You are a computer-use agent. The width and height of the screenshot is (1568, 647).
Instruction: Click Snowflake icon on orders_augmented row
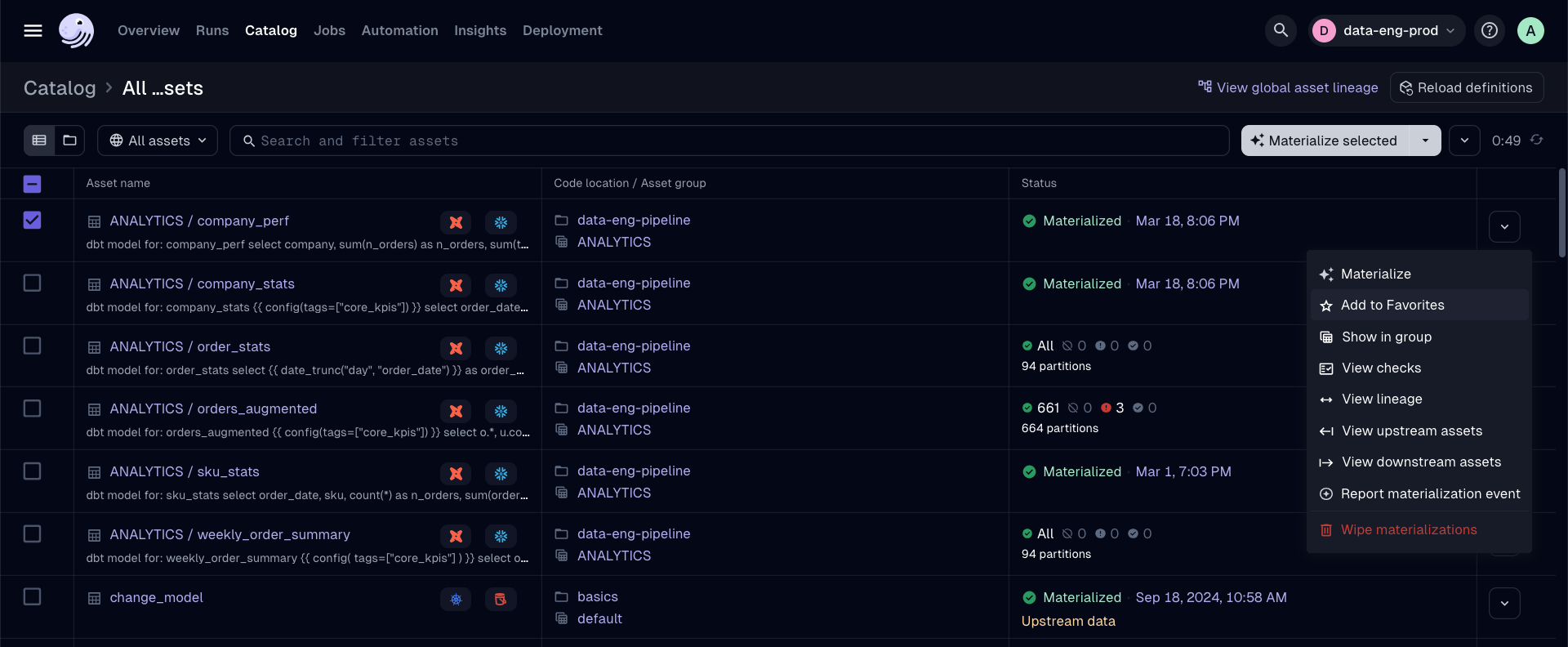(x=501, y=411)
